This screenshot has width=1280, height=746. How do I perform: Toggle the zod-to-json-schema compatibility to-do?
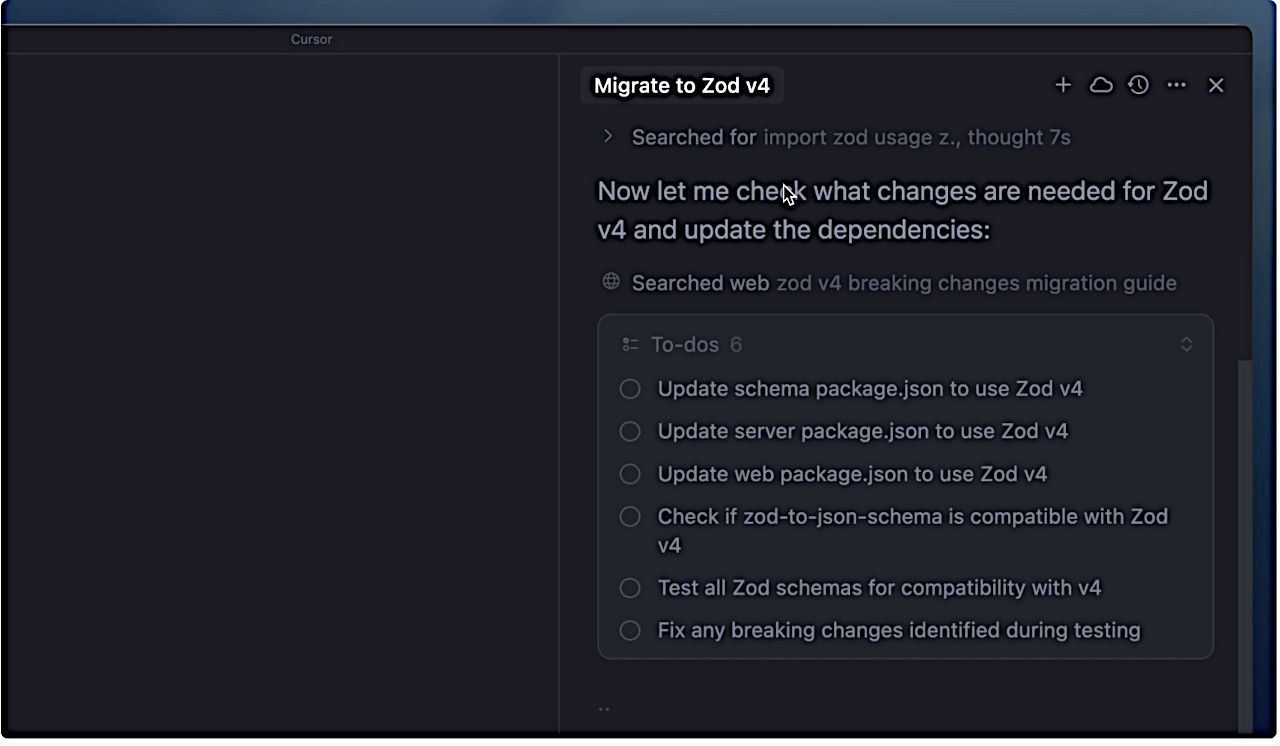(x=630, y=517)
